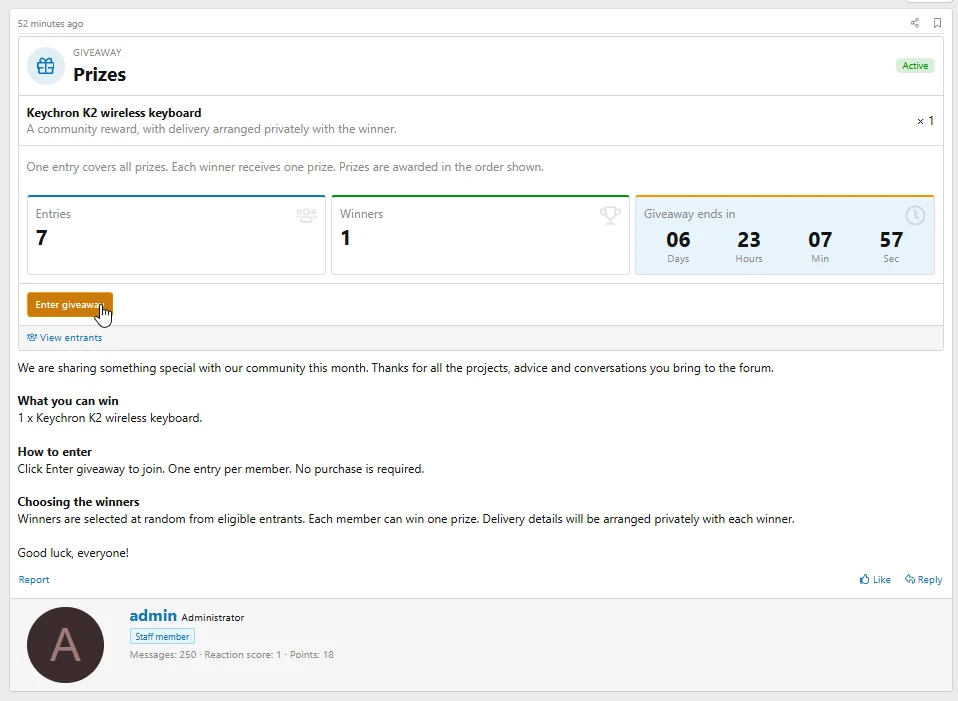Click the Active status badge
This screenshot has width=958, height=701.
[915, 65]
